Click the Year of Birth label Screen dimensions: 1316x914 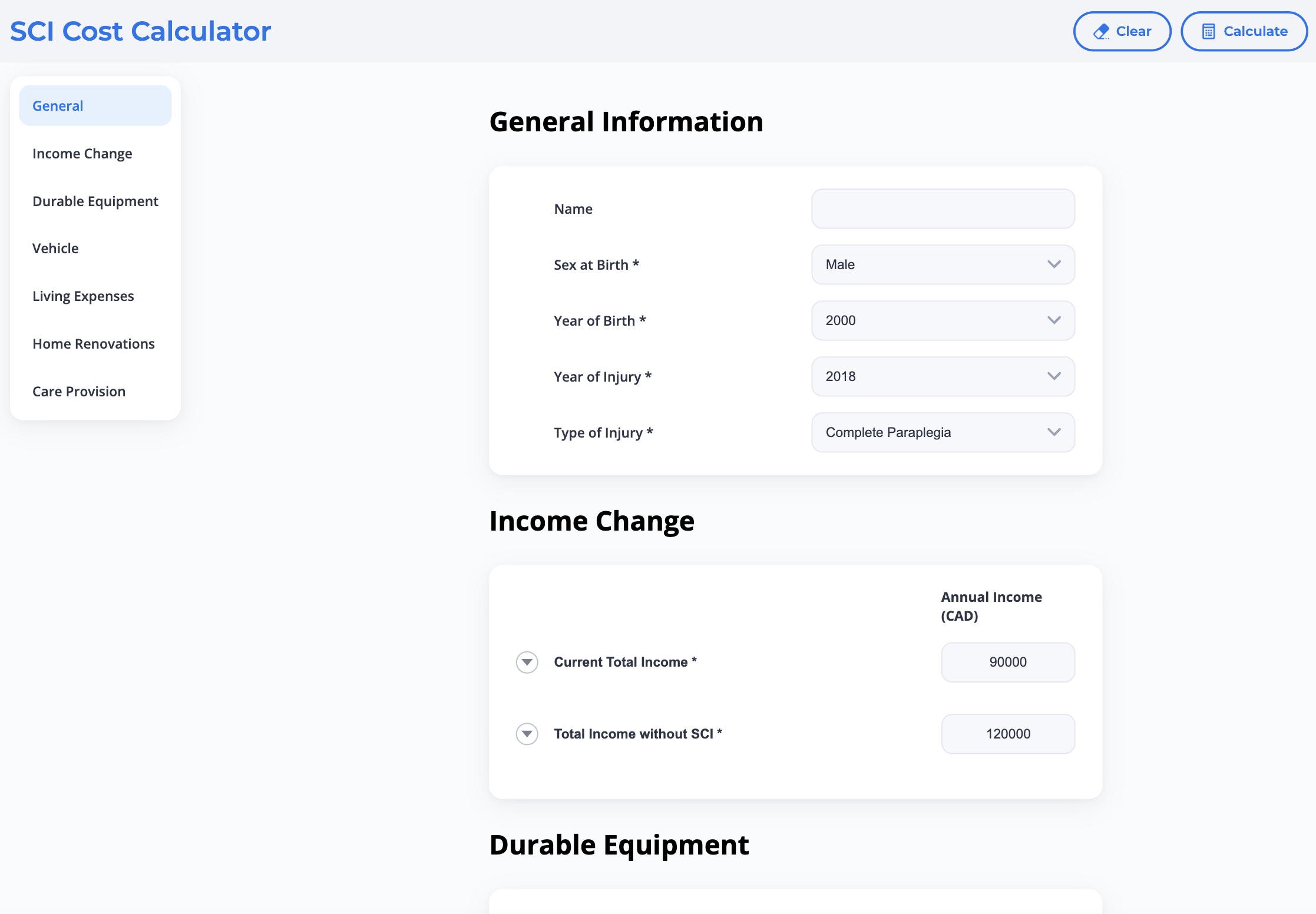[600, 320]
